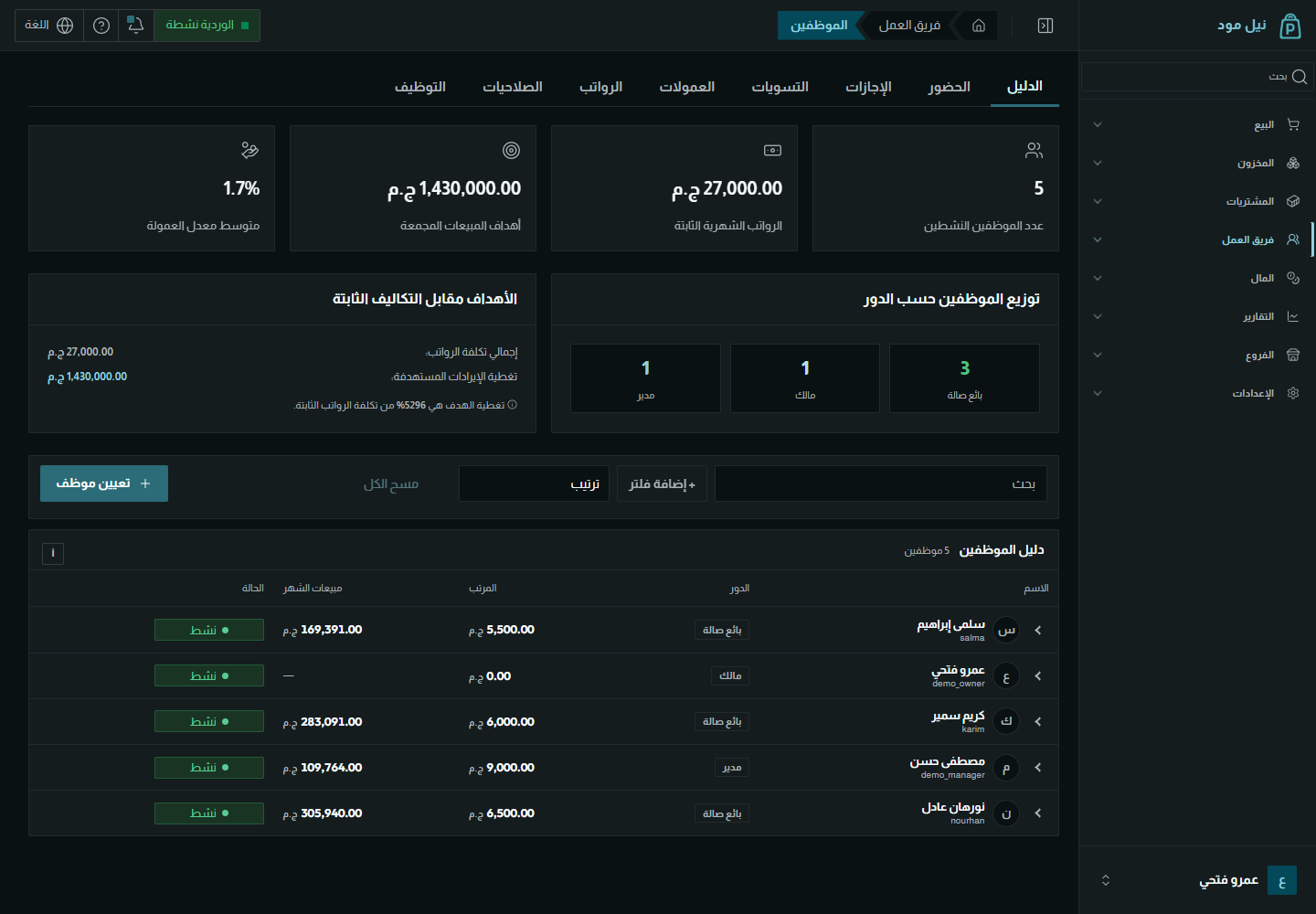This screenshot has height=914, width=1316.
Task: Collapse the sidebar using the panel icon
Action: pos(1045,26)
